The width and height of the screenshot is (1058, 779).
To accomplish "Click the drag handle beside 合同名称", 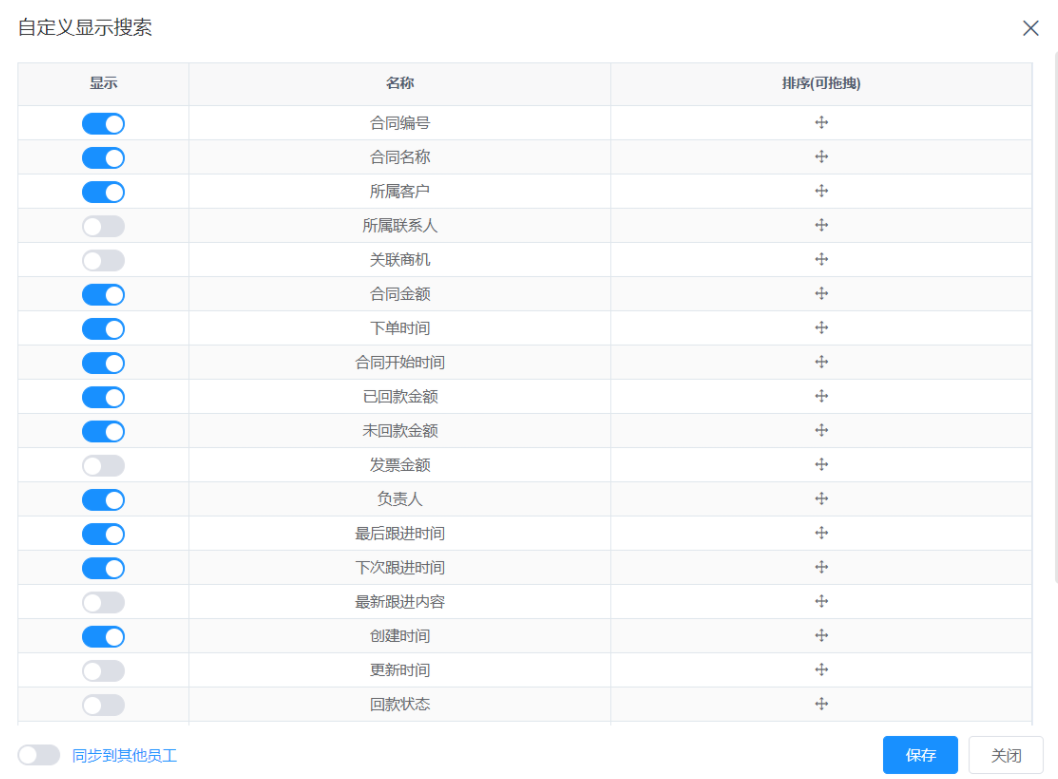I will (x=821, y=157).
